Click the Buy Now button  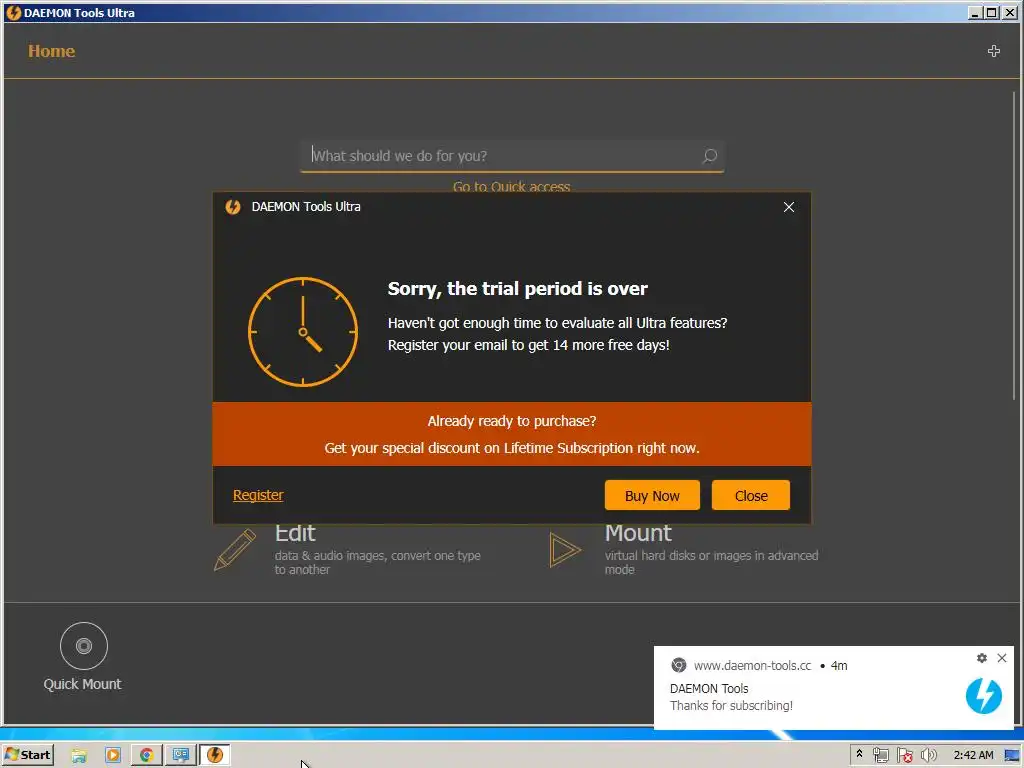point(652,495)
